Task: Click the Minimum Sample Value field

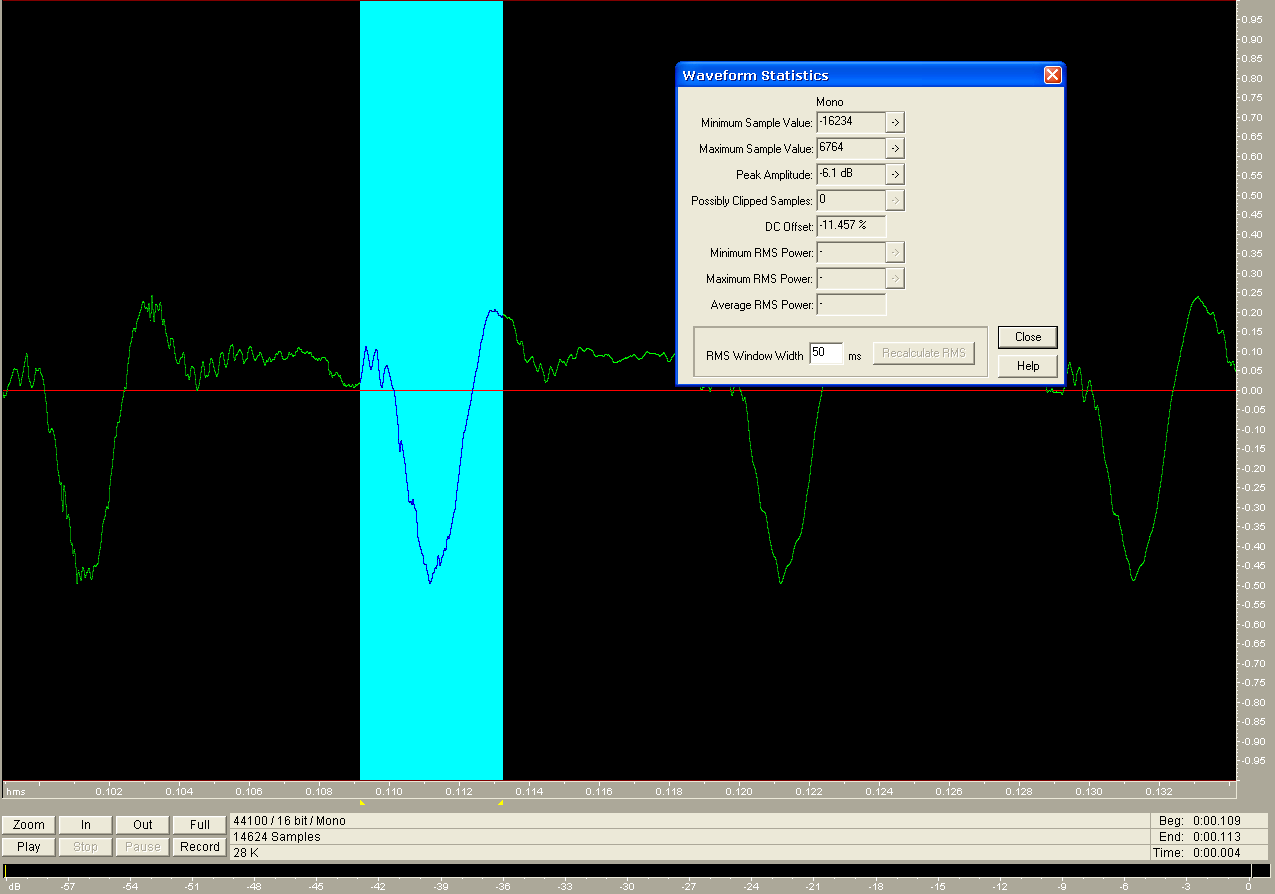Action: pos(851,122)
